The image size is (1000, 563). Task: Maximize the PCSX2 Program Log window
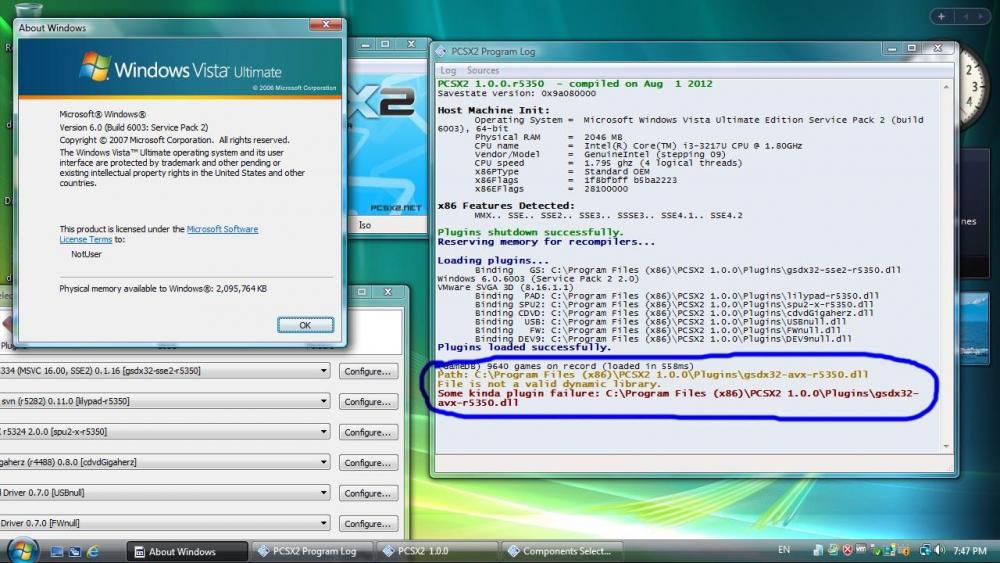[x=912, y=48]
